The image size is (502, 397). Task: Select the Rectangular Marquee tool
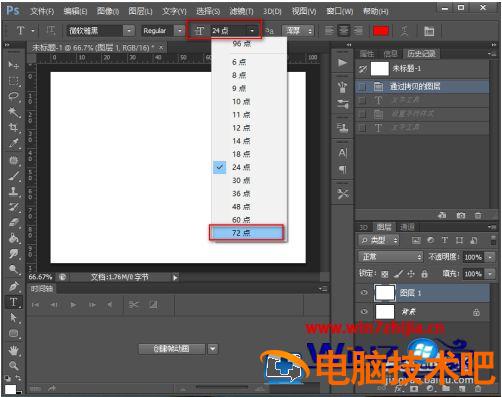13,81
